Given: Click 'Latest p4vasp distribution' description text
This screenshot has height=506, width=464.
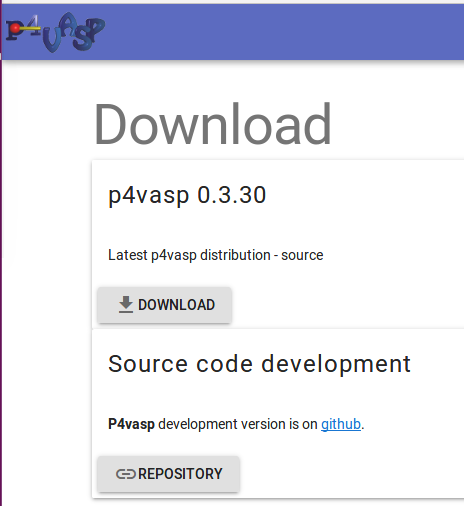Looking at the screenshot, I should [x=189, y=255].
